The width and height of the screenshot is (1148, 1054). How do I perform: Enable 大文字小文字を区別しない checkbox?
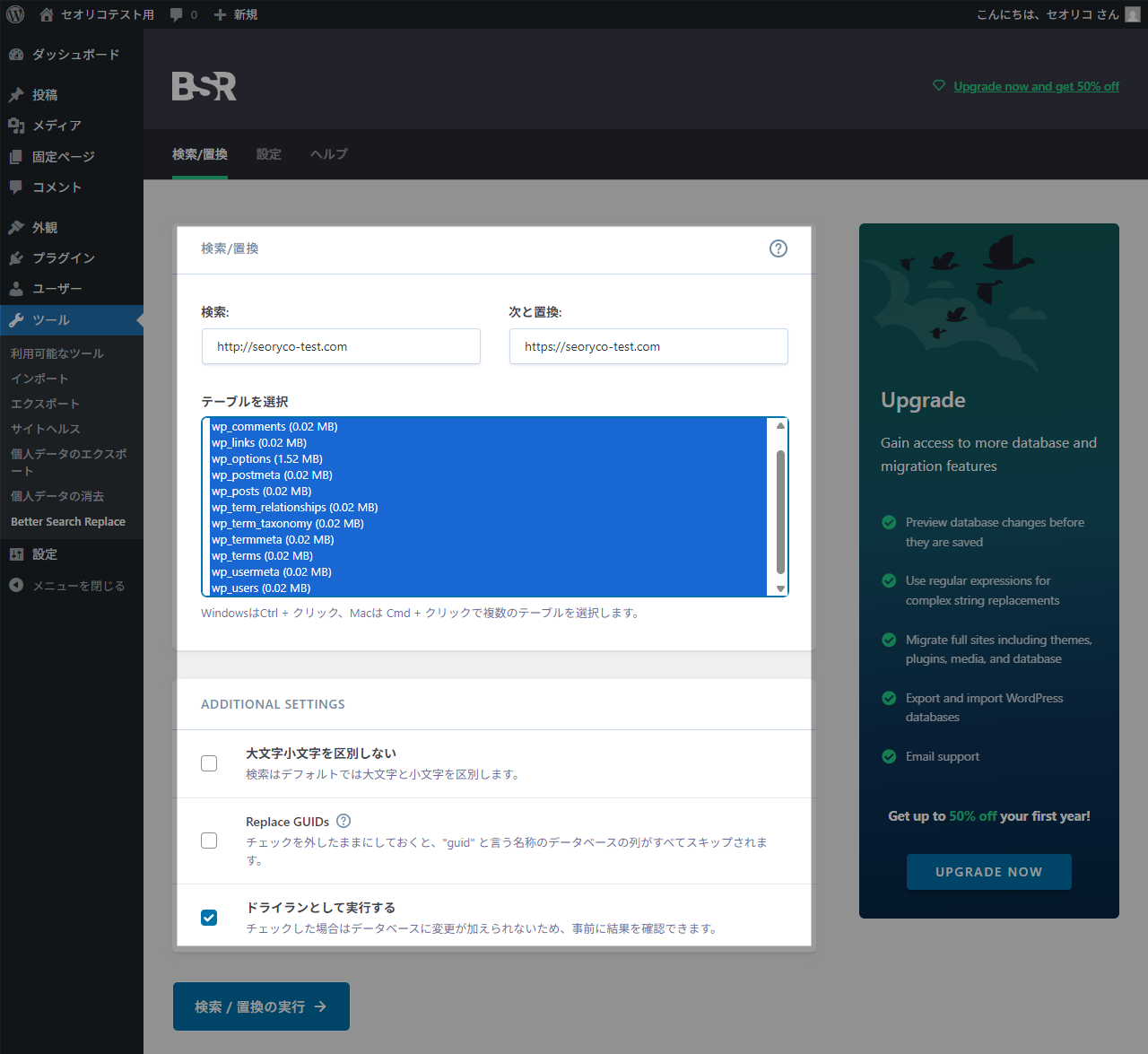tap(209, 763)
